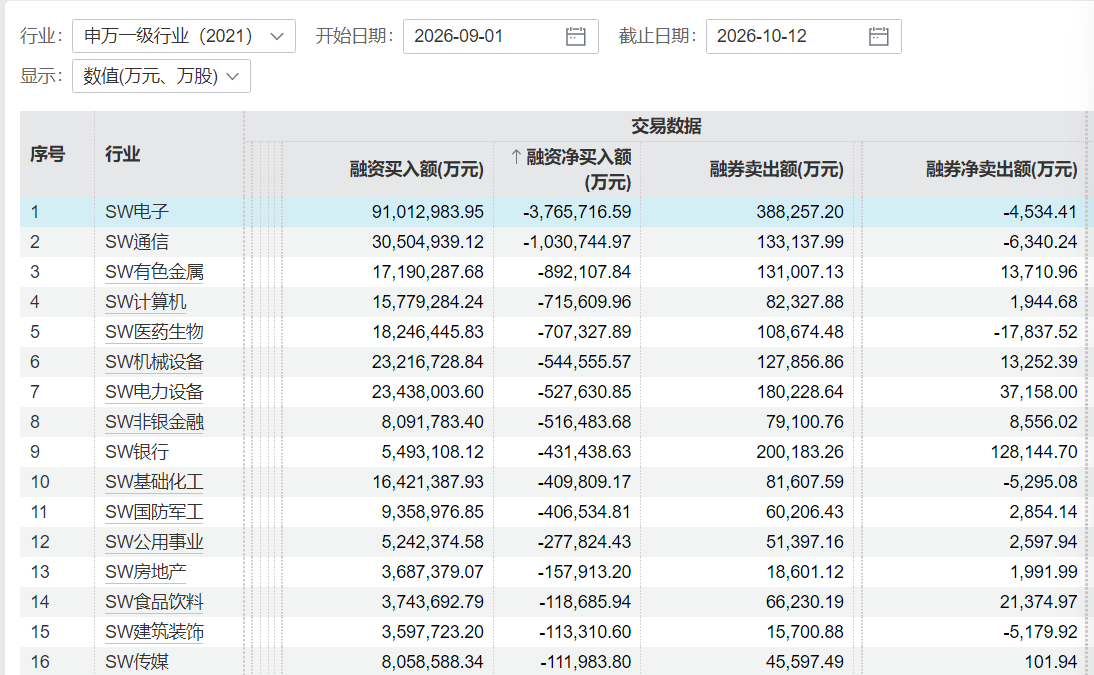The image size is (1094, 675).
Task: Open the SW建筑装饰 industry link
Action: pyautogui.click(x=154, y=632)
